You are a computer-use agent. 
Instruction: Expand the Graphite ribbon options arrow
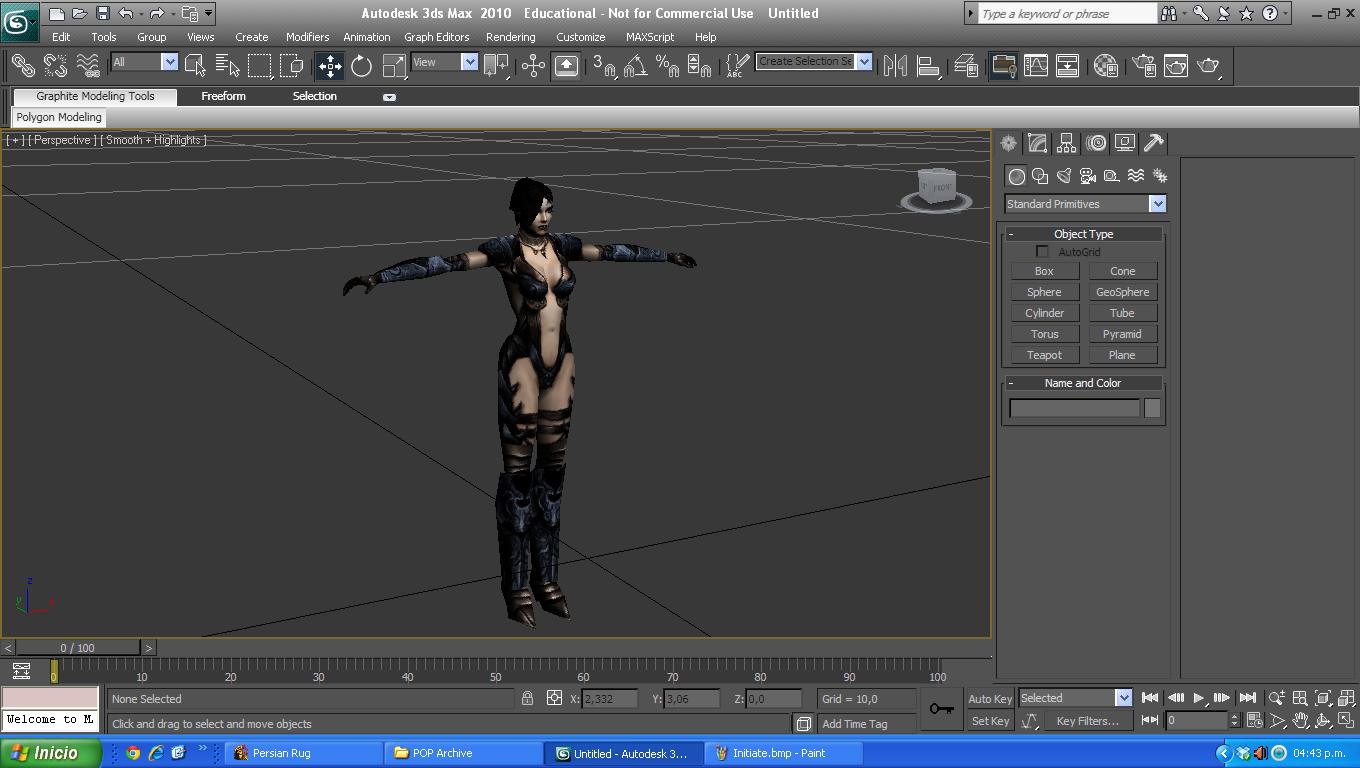389,97
